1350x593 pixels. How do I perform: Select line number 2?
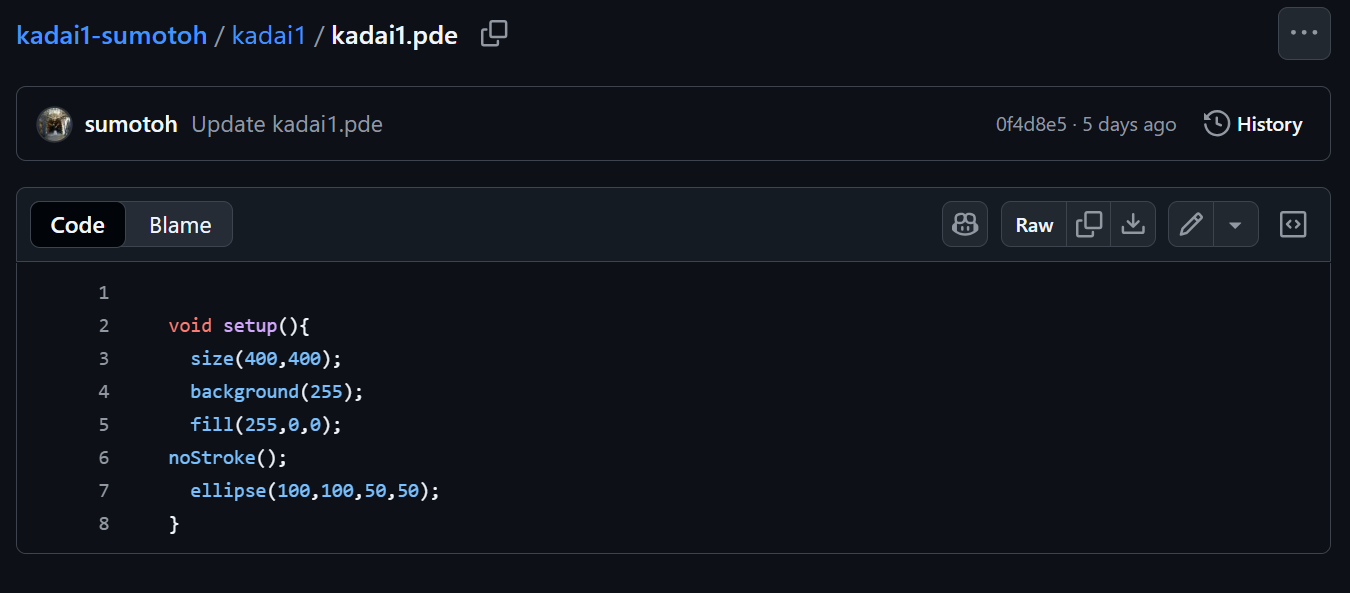point(104,325)
